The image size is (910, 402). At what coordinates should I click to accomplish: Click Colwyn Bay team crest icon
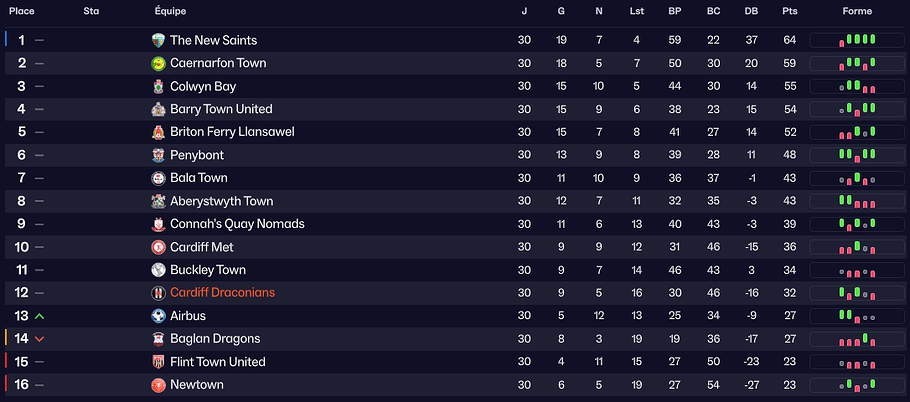coord(158,86)
